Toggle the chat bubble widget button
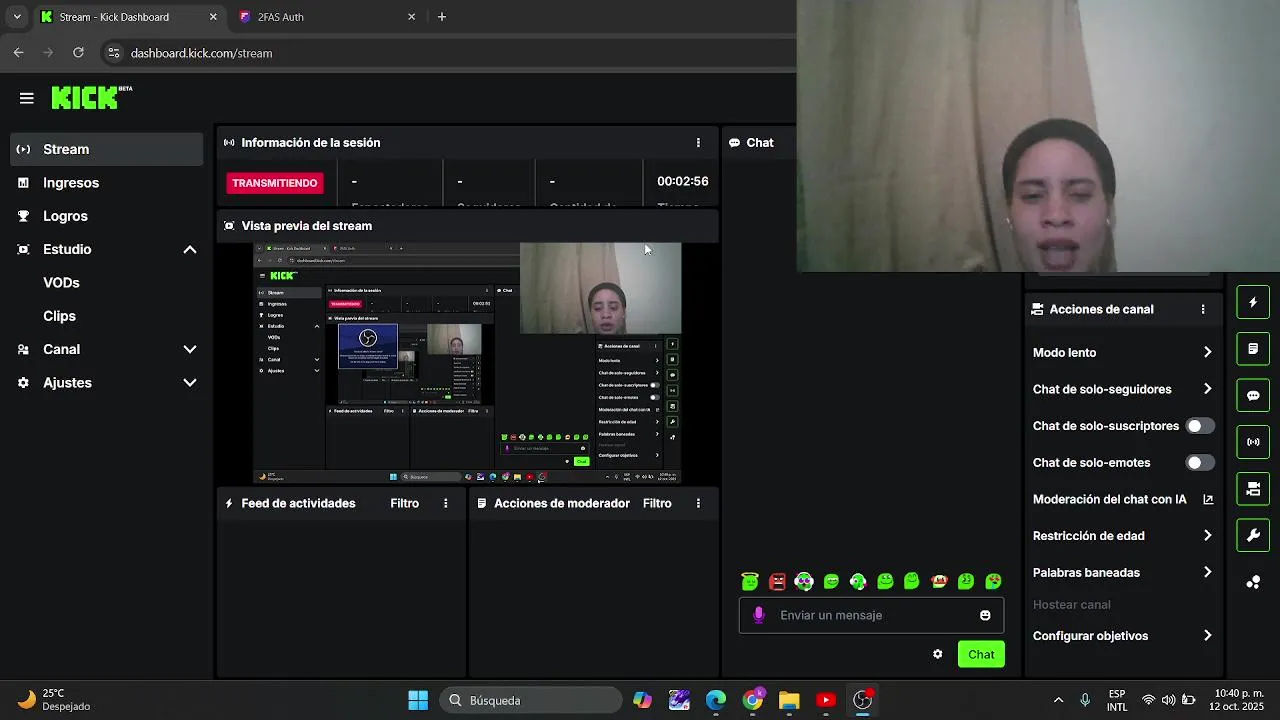 1253,396
